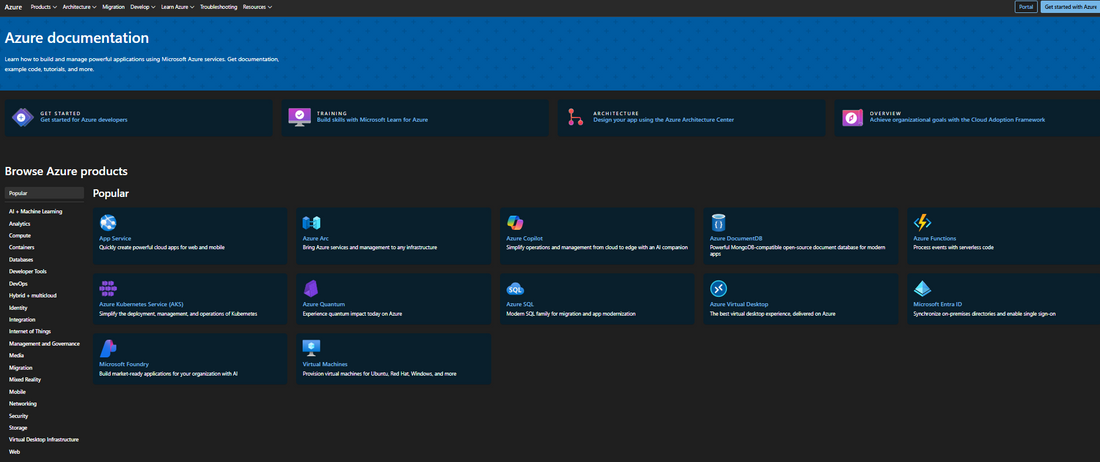Image resolution: width=1100 pixels, height=462 pixels.
Task: Select the Hybrid + multicloud category
Action: (x=32, y=295)
